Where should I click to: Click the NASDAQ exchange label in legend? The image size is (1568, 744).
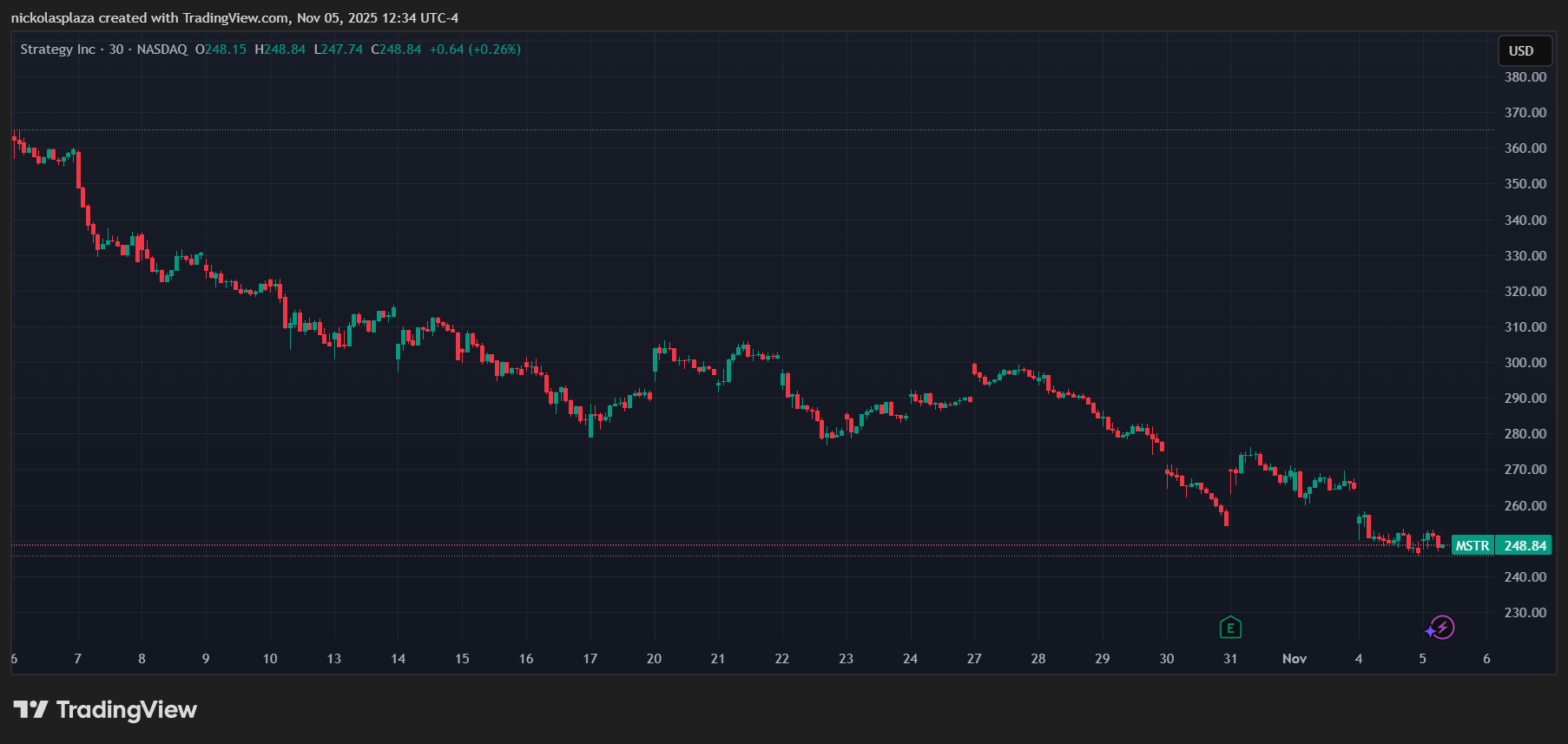[161, 49]
